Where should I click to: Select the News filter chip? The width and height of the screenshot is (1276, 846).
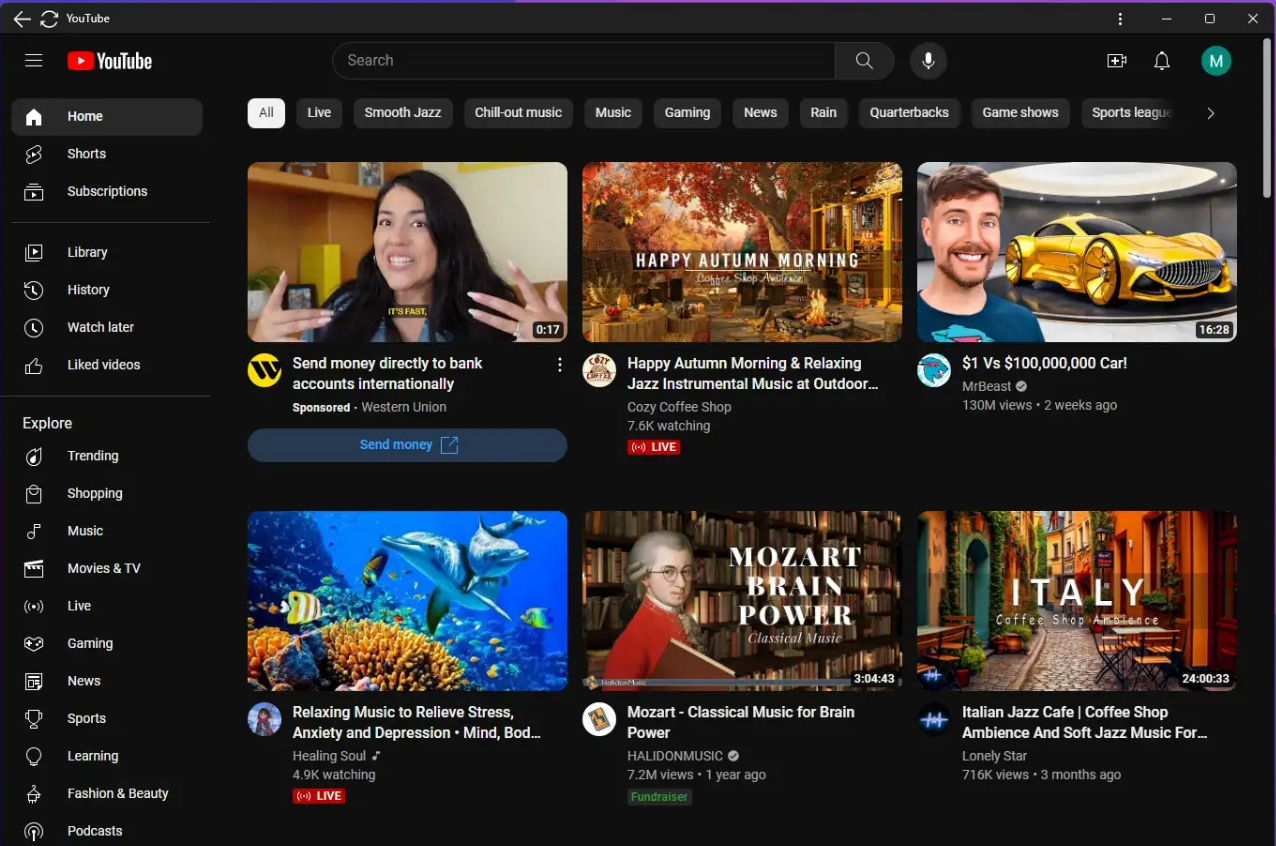click(x=760, y=113)
